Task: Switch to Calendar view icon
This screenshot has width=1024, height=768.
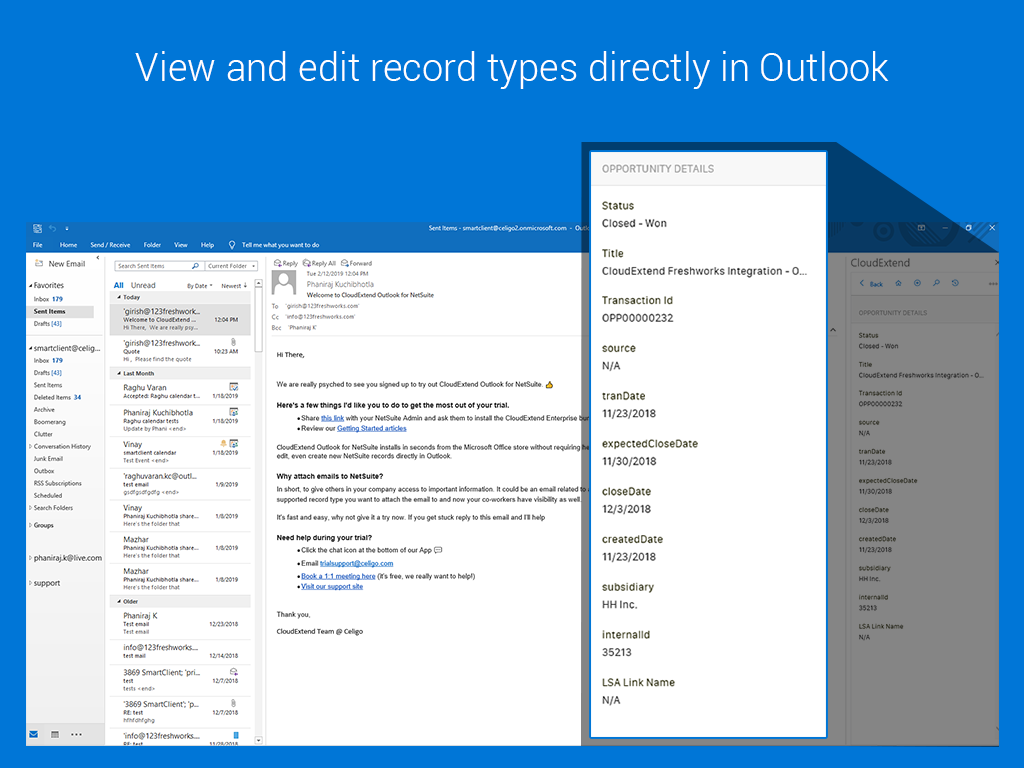Action: pos(55,734)
